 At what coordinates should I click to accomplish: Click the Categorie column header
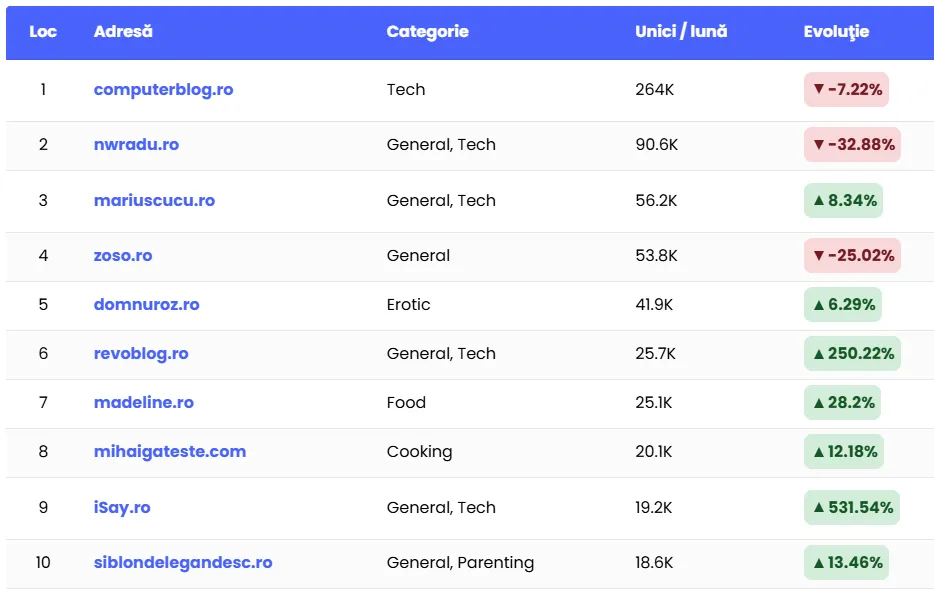(427, 31)
